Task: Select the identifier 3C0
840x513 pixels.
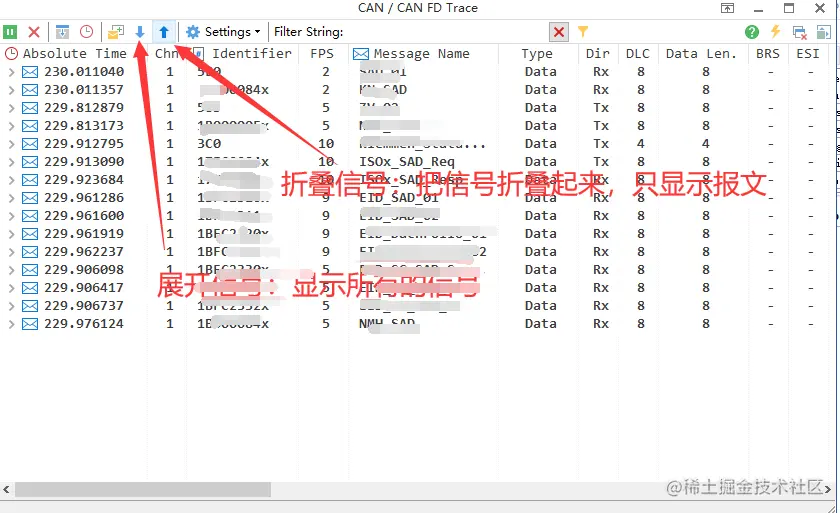Action: [x=209, y=144]
